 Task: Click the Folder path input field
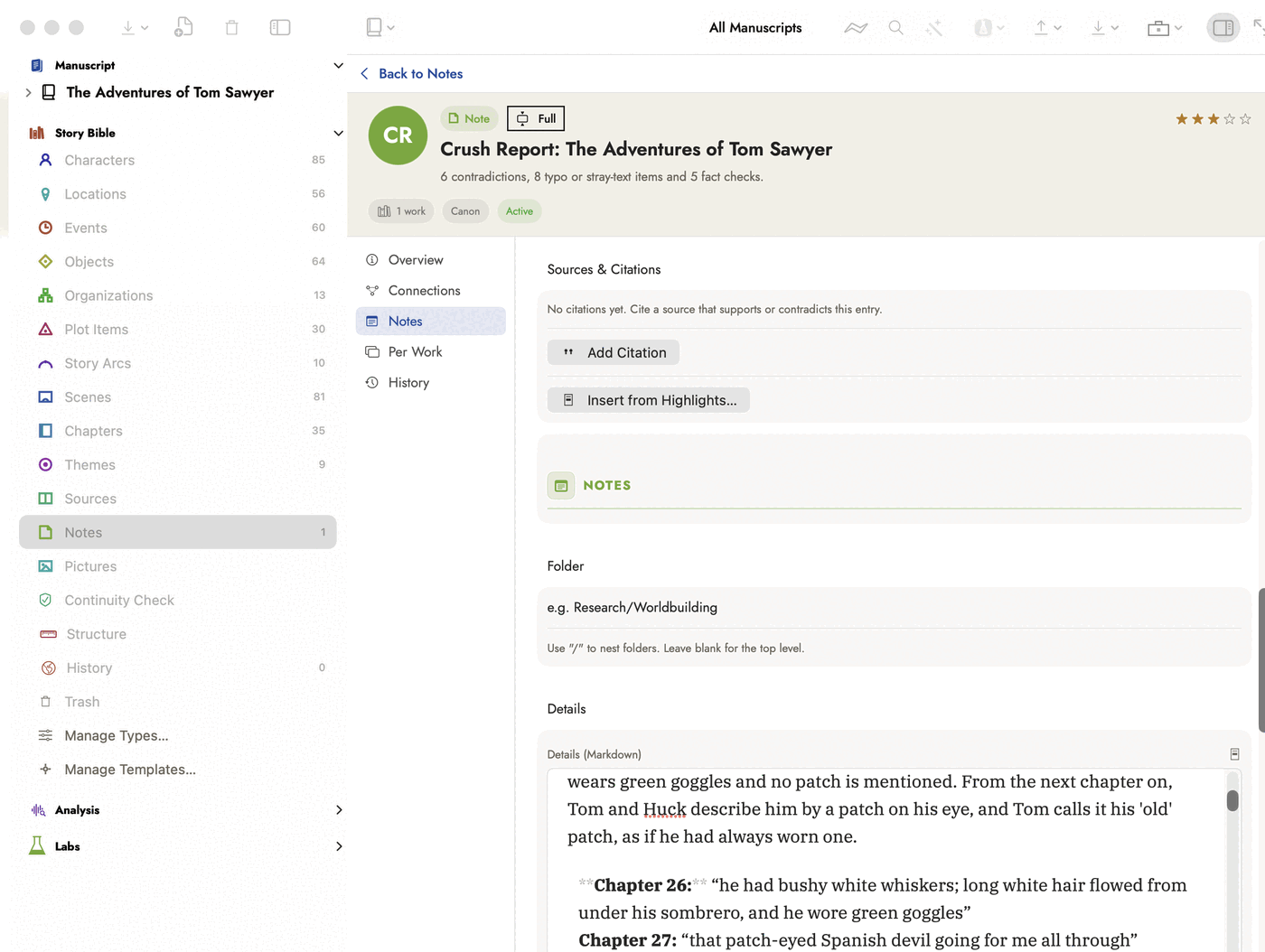click(894, 608)
